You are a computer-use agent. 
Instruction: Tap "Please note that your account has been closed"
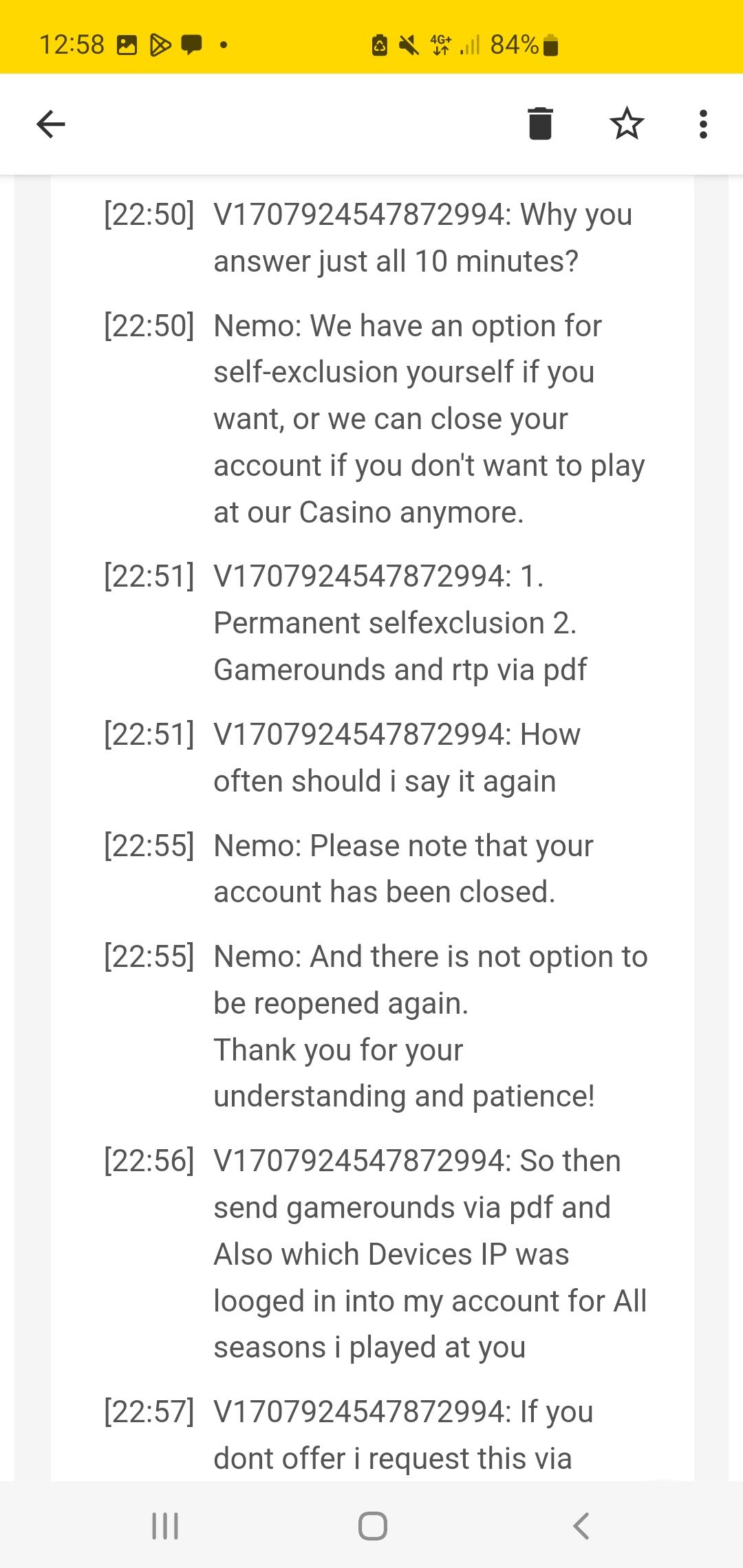pos(403,869)
